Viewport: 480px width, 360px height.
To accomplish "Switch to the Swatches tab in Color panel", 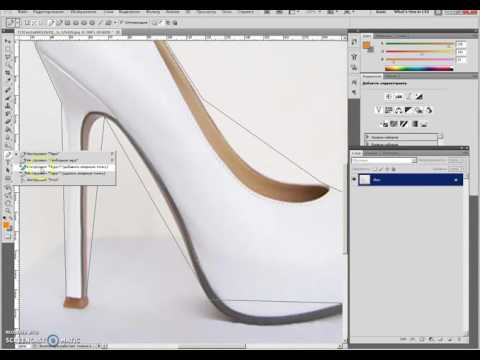I will 382,36.
